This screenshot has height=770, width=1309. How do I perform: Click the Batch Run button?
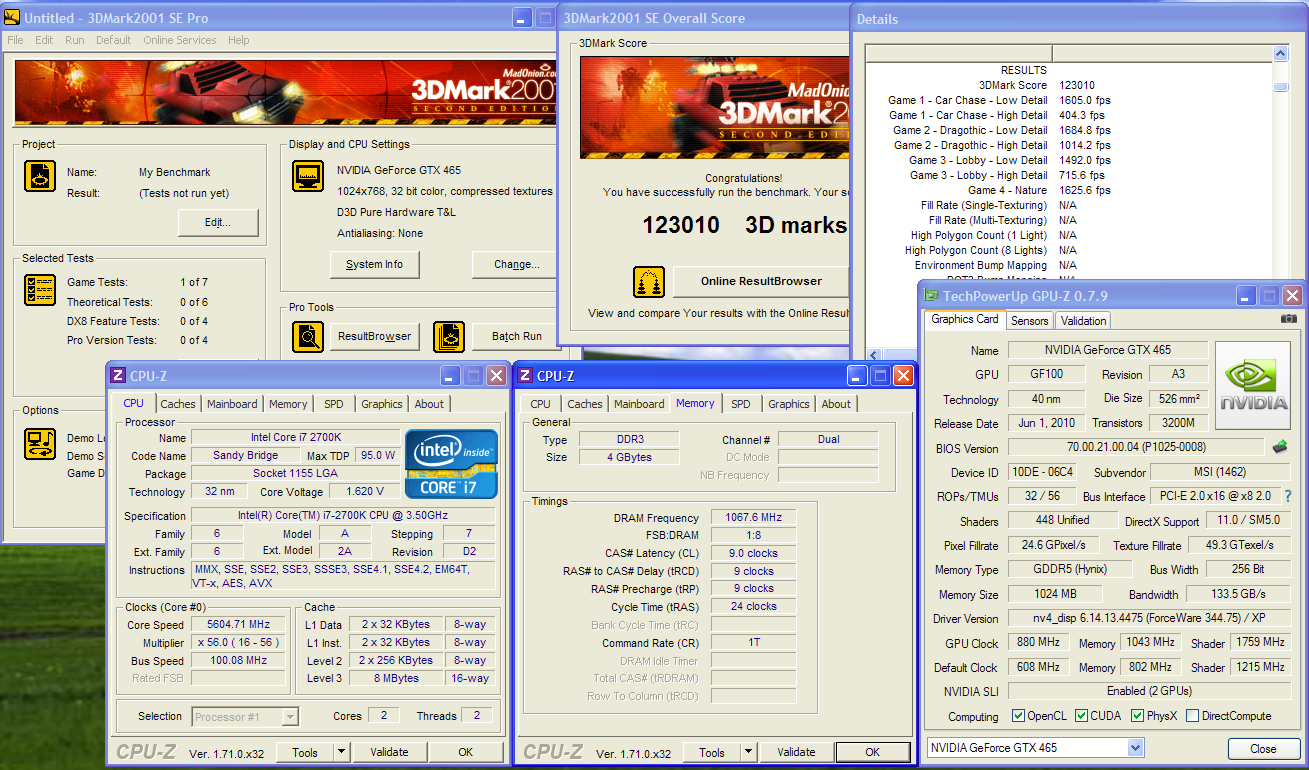pos(516,336)
